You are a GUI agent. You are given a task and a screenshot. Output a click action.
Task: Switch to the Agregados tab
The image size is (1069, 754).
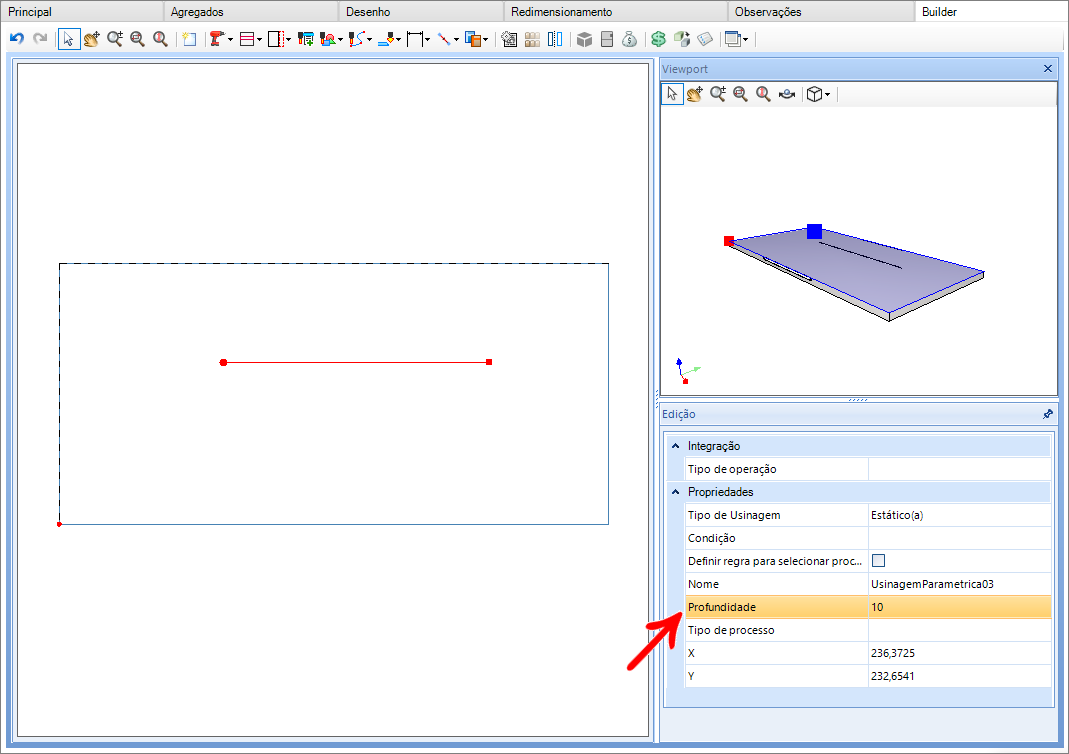[x=196, y=12]
